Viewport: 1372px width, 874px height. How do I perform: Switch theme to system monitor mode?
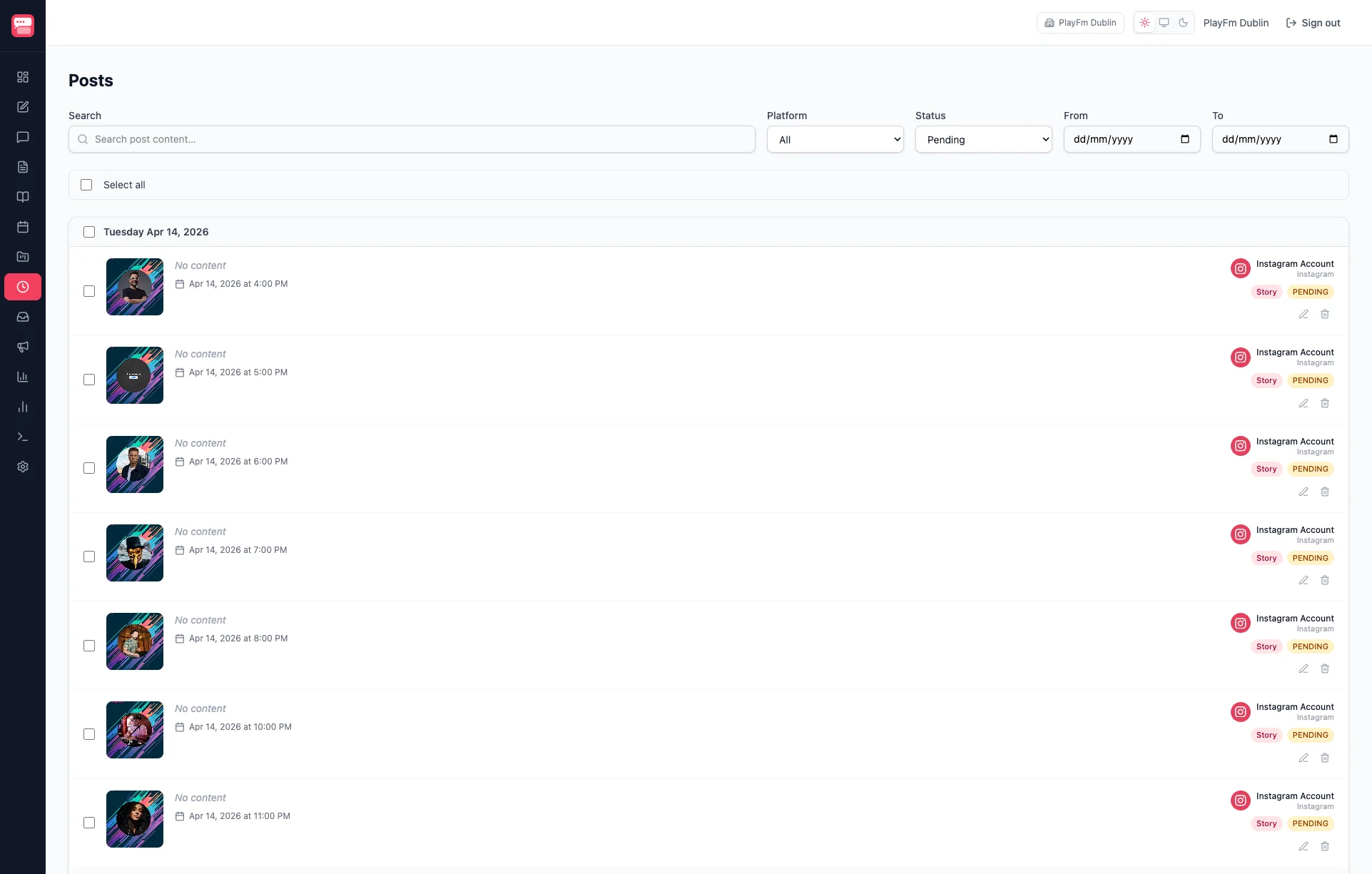[x=1164, y=22]
